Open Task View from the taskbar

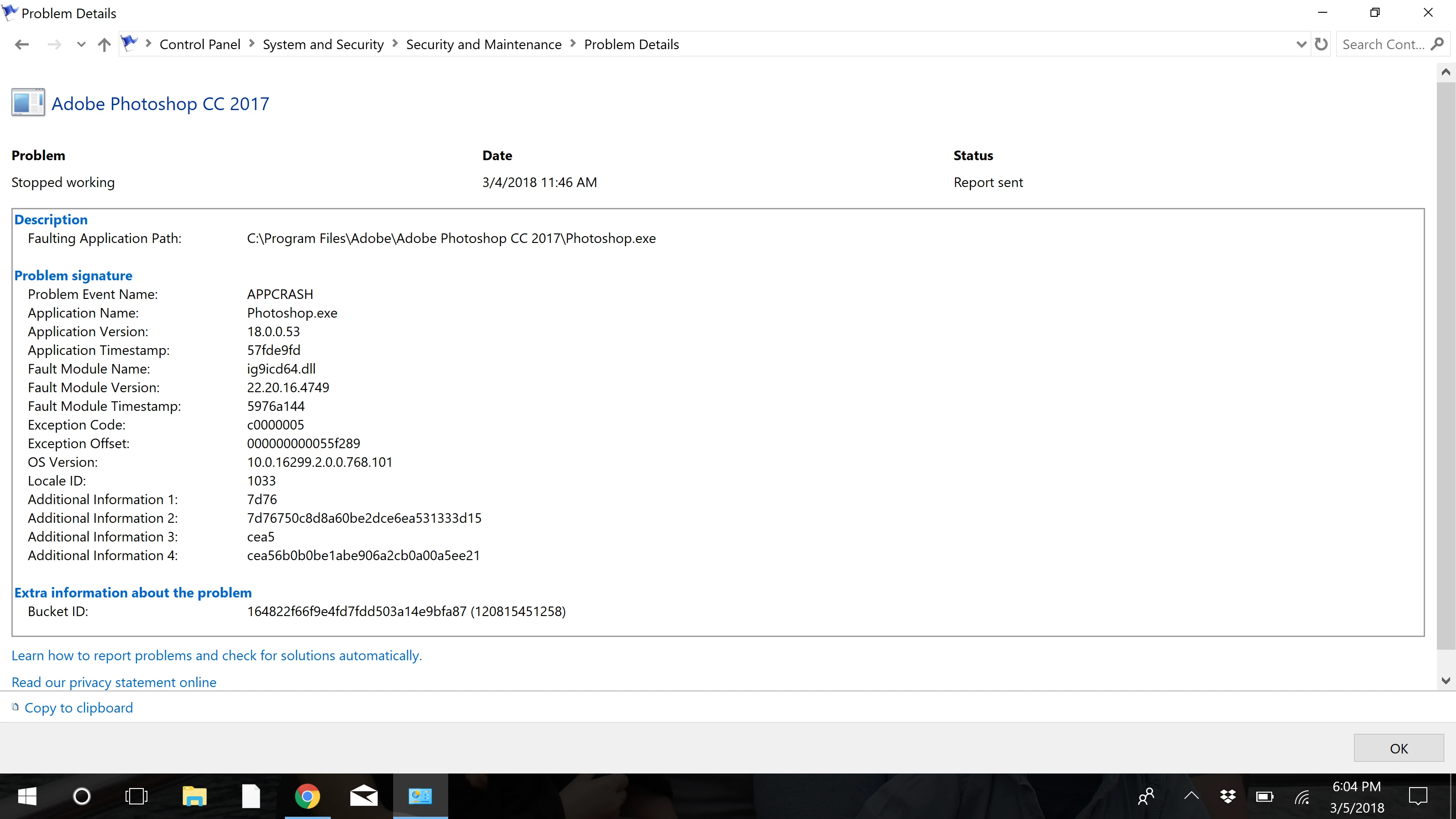[136, 796]
